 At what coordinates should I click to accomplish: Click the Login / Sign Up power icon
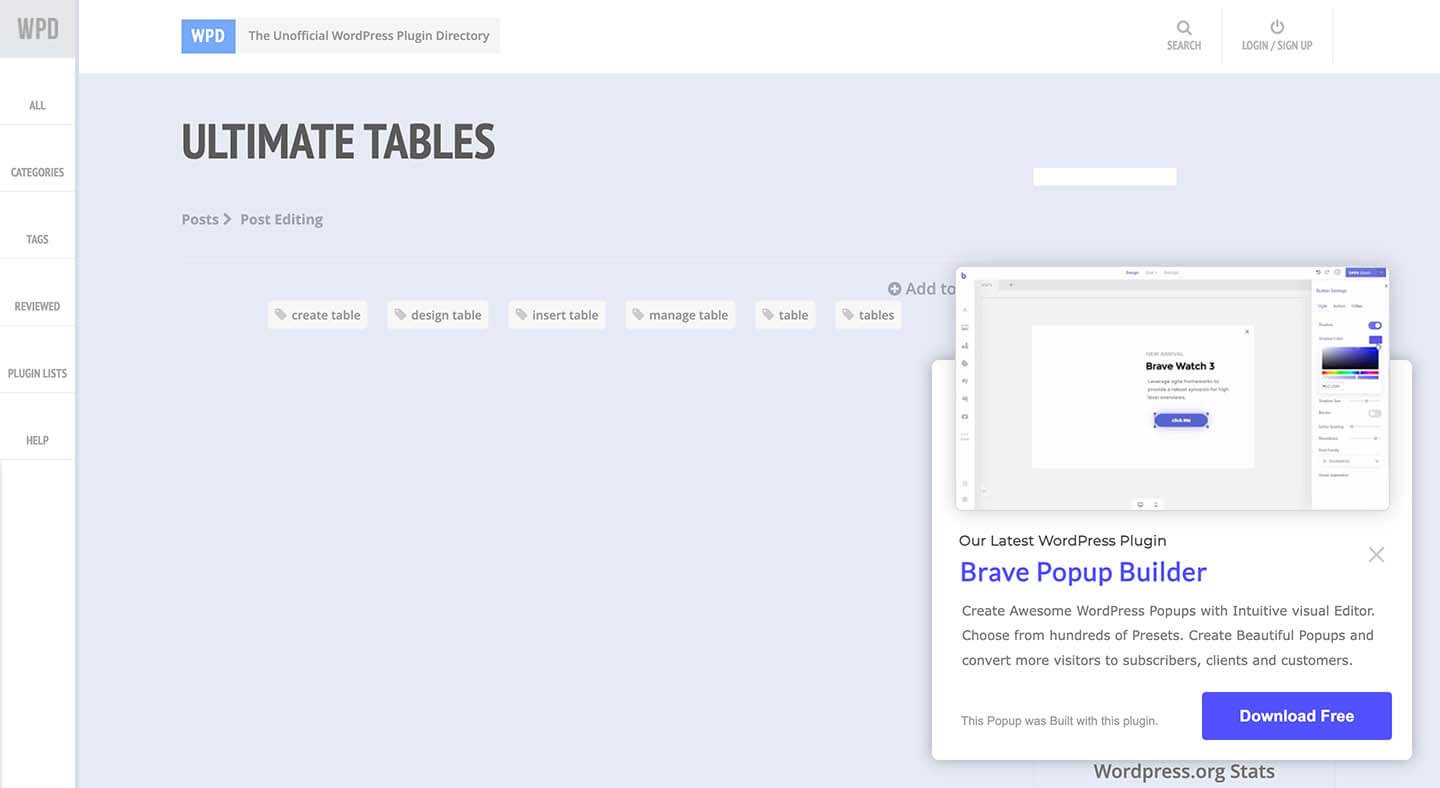(1277, 27)
